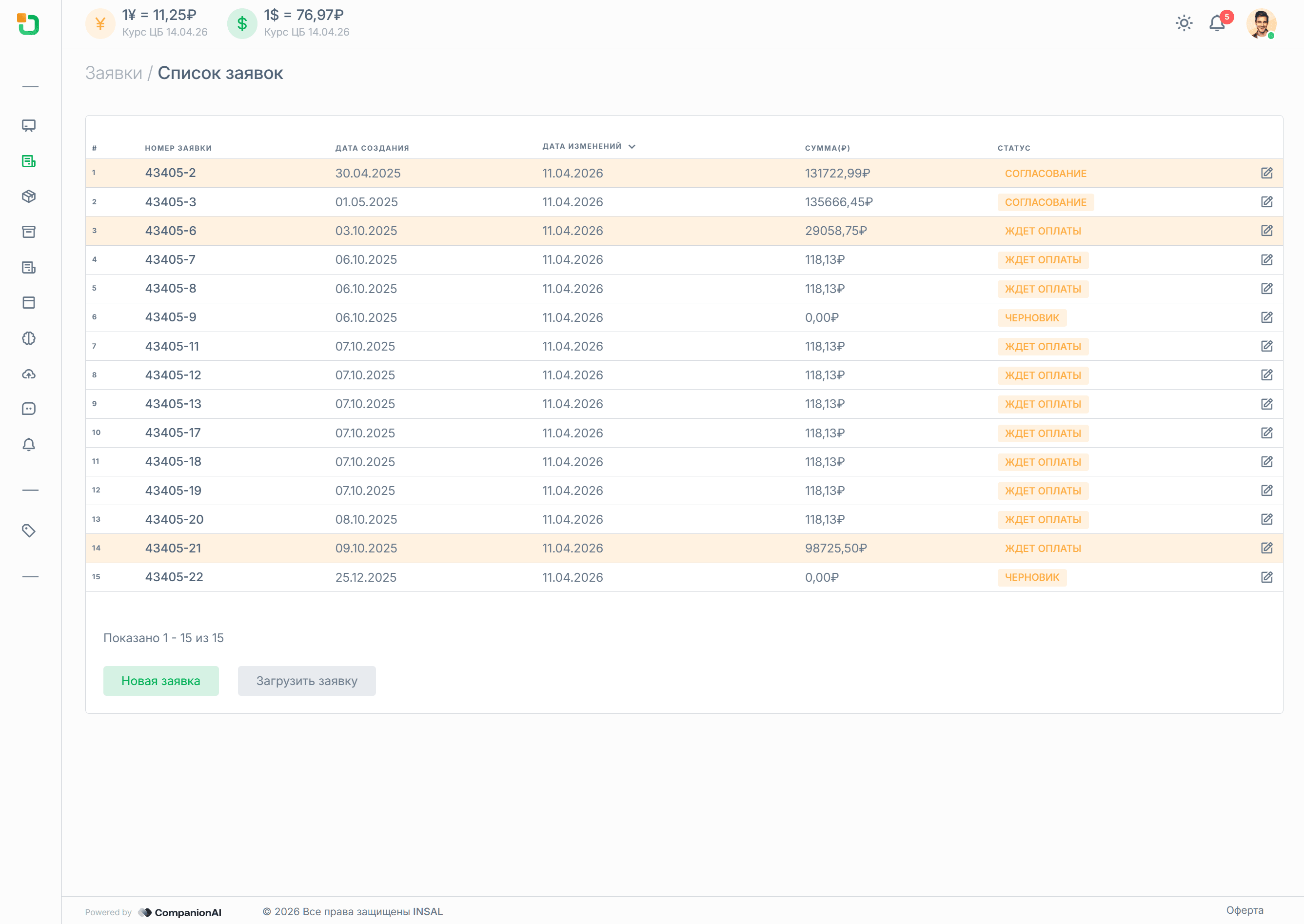1304x924 pixels.
Task: Click the Загрузить заявку button
Action: pos(307,681)
